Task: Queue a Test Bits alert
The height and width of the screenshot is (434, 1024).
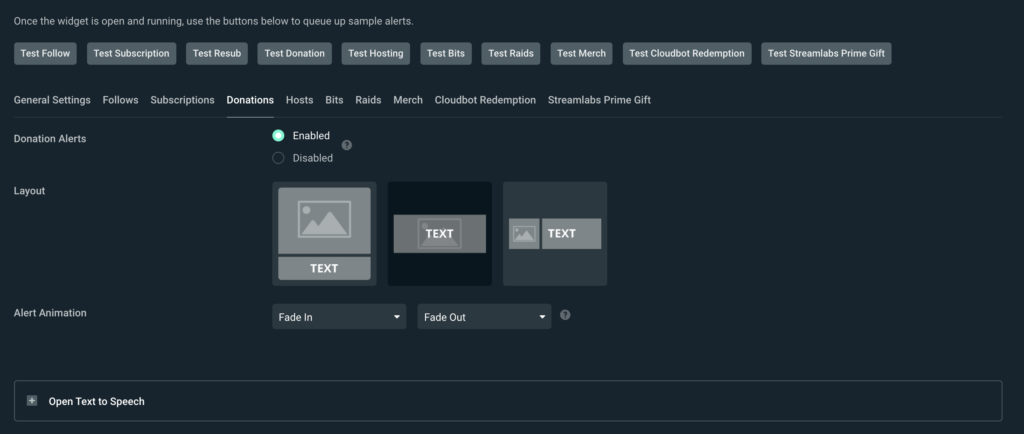Action: [x=446, y=54]
